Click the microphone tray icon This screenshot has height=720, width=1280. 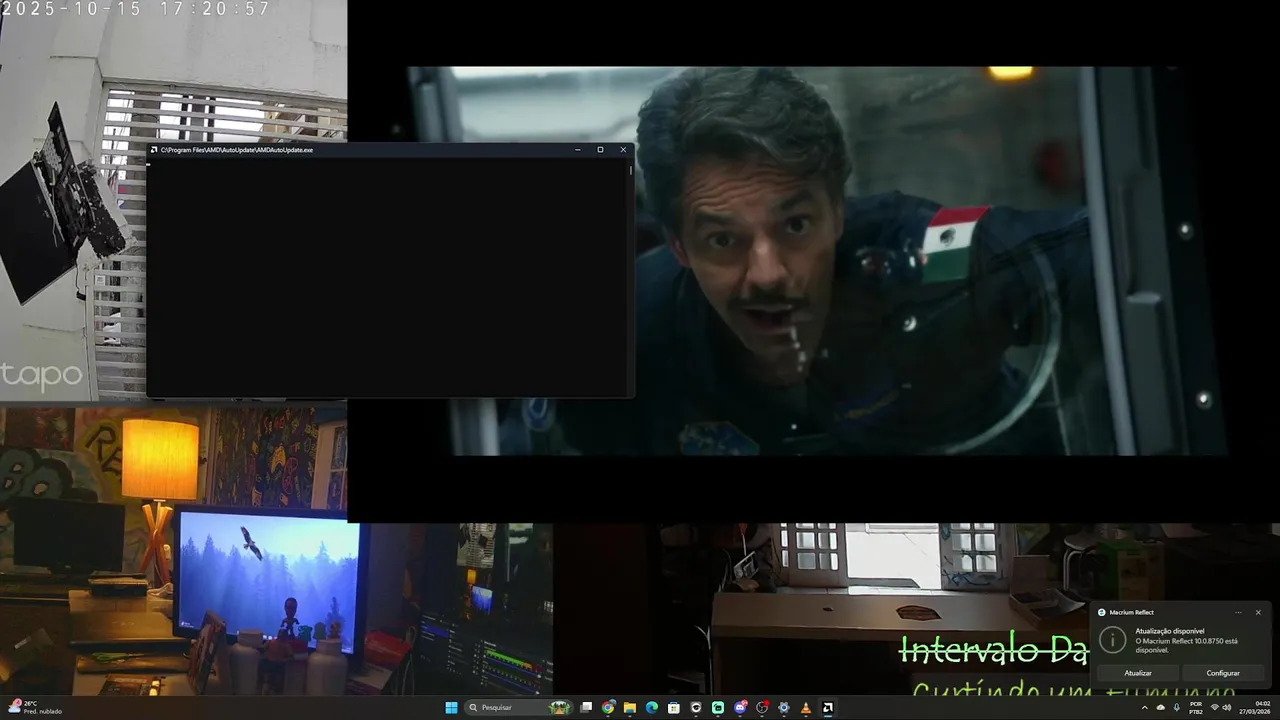[1177, 708]
